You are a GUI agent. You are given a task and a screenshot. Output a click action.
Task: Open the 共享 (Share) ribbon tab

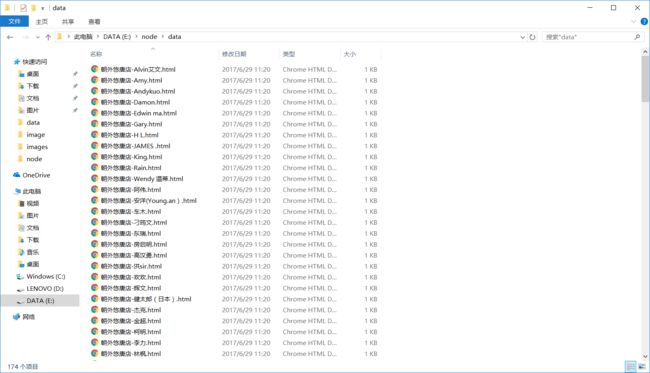[x=68, y=22]
